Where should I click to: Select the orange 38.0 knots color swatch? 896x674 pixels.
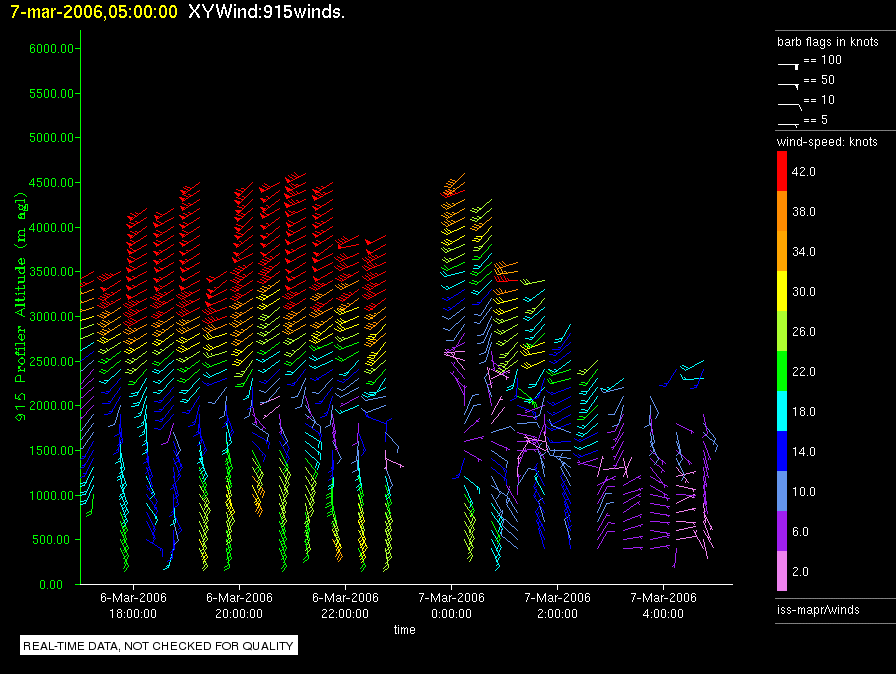[x=783, y=212]
